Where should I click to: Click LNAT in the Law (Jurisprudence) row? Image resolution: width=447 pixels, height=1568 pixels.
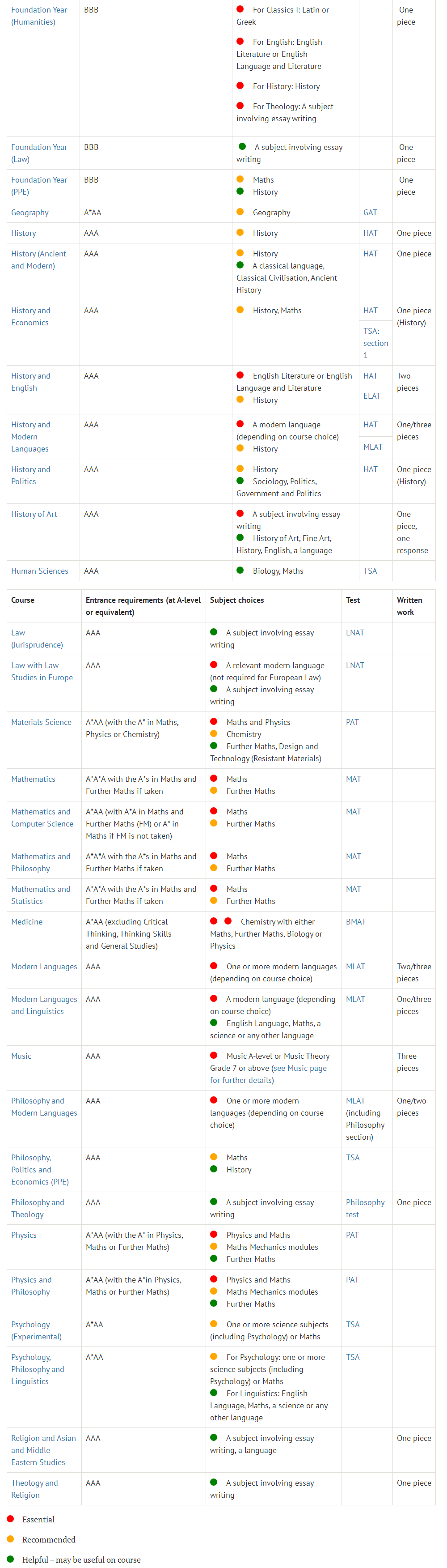point(354,632)
